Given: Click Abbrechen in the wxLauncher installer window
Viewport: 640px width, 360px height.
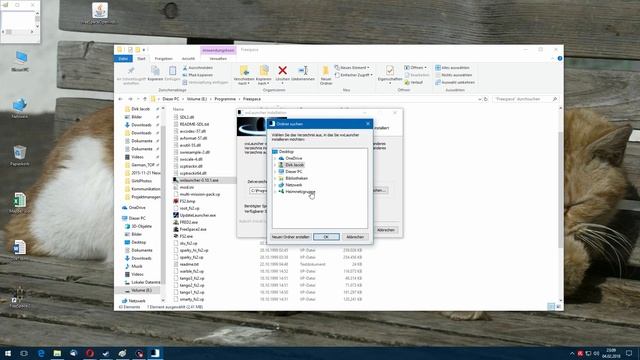Looking at the screenshot, I should click(386, 230).
